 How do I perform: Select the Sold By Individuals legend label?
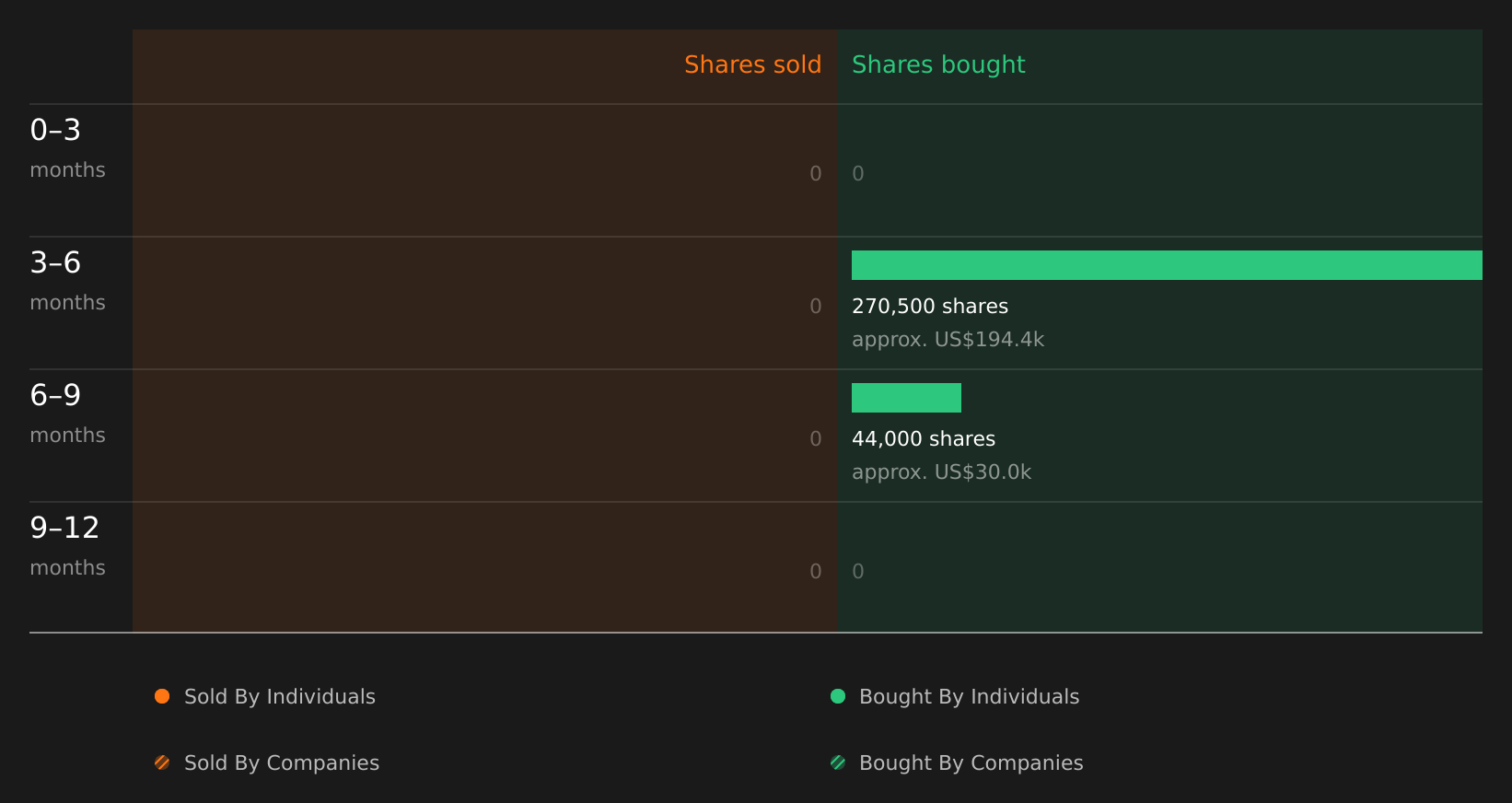(x=280, y=697)
